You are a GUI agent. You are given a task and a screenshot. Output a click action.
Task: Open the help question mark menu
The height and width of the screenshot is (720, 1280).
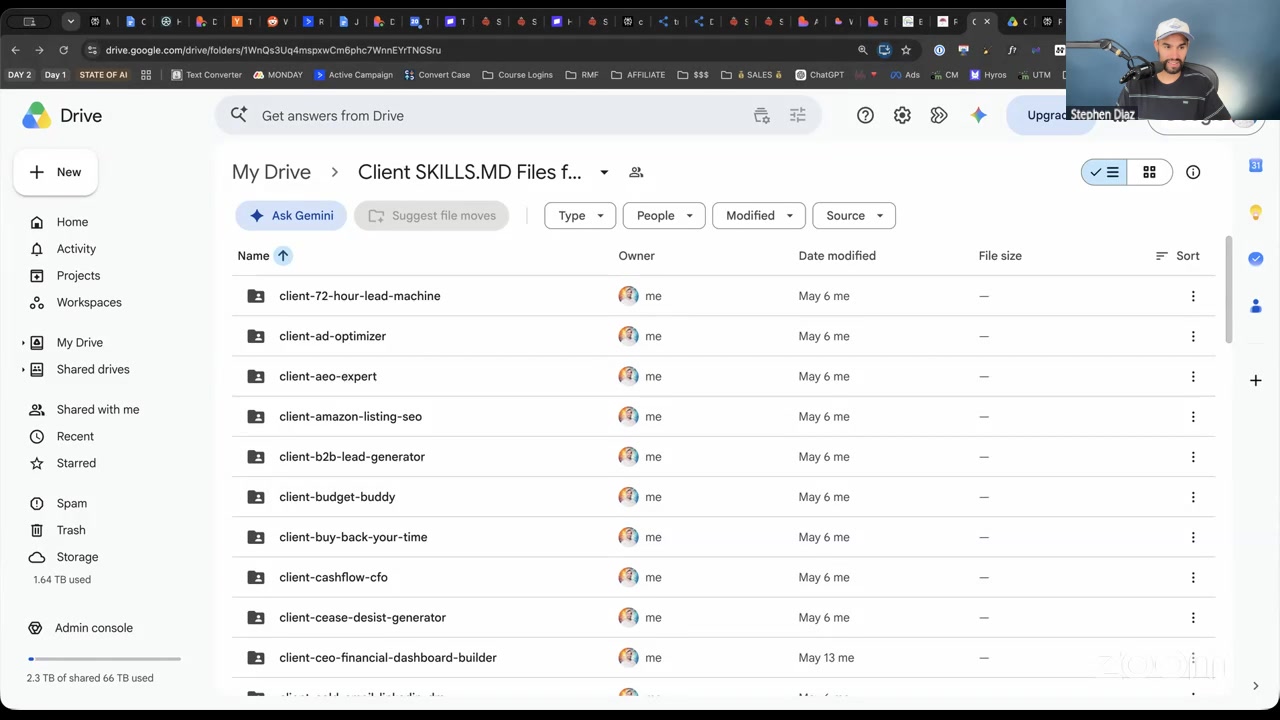pos(865,116)
